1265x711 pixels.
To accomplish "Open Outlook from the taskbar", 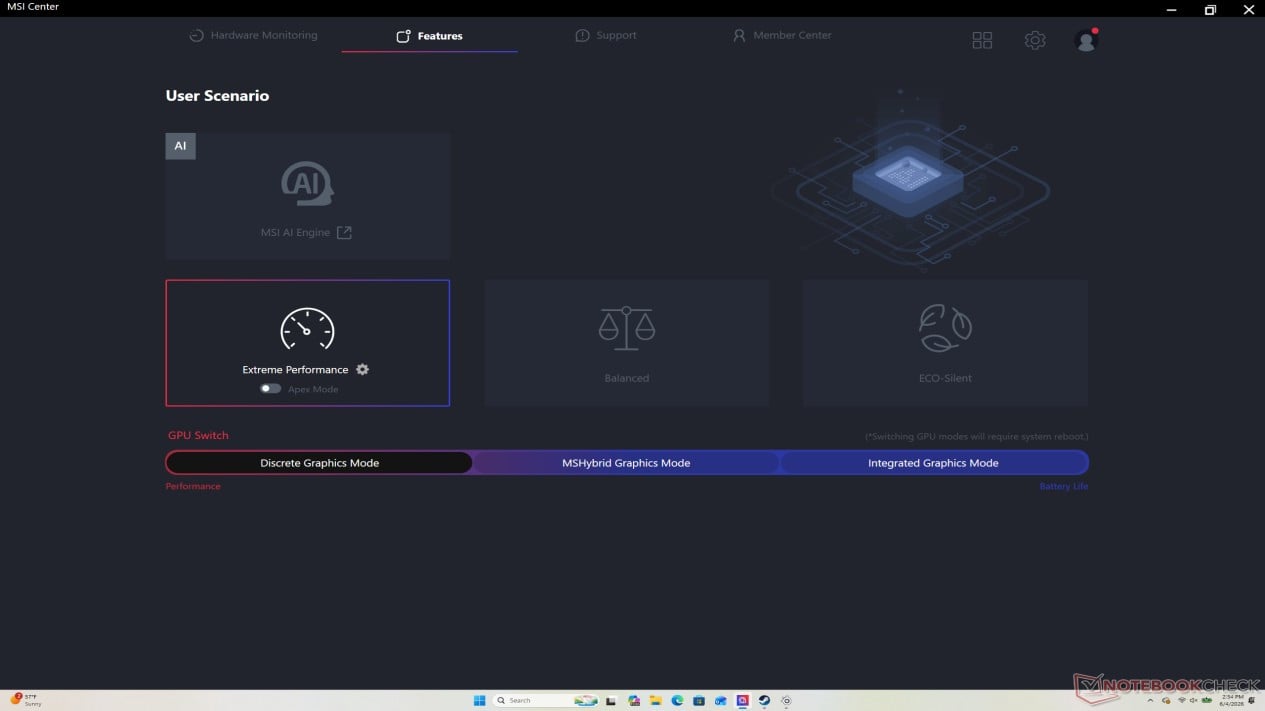I will click(x=721, y=700).
